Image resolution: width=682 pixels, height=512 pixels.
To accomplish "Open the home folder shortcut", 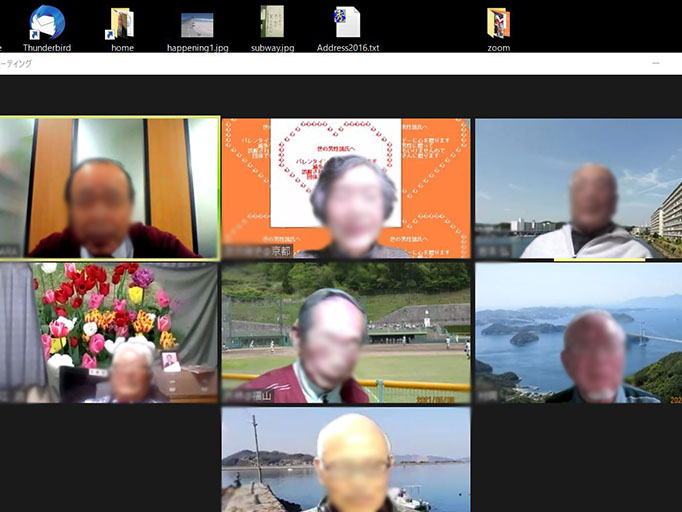I will coord(122,25).
